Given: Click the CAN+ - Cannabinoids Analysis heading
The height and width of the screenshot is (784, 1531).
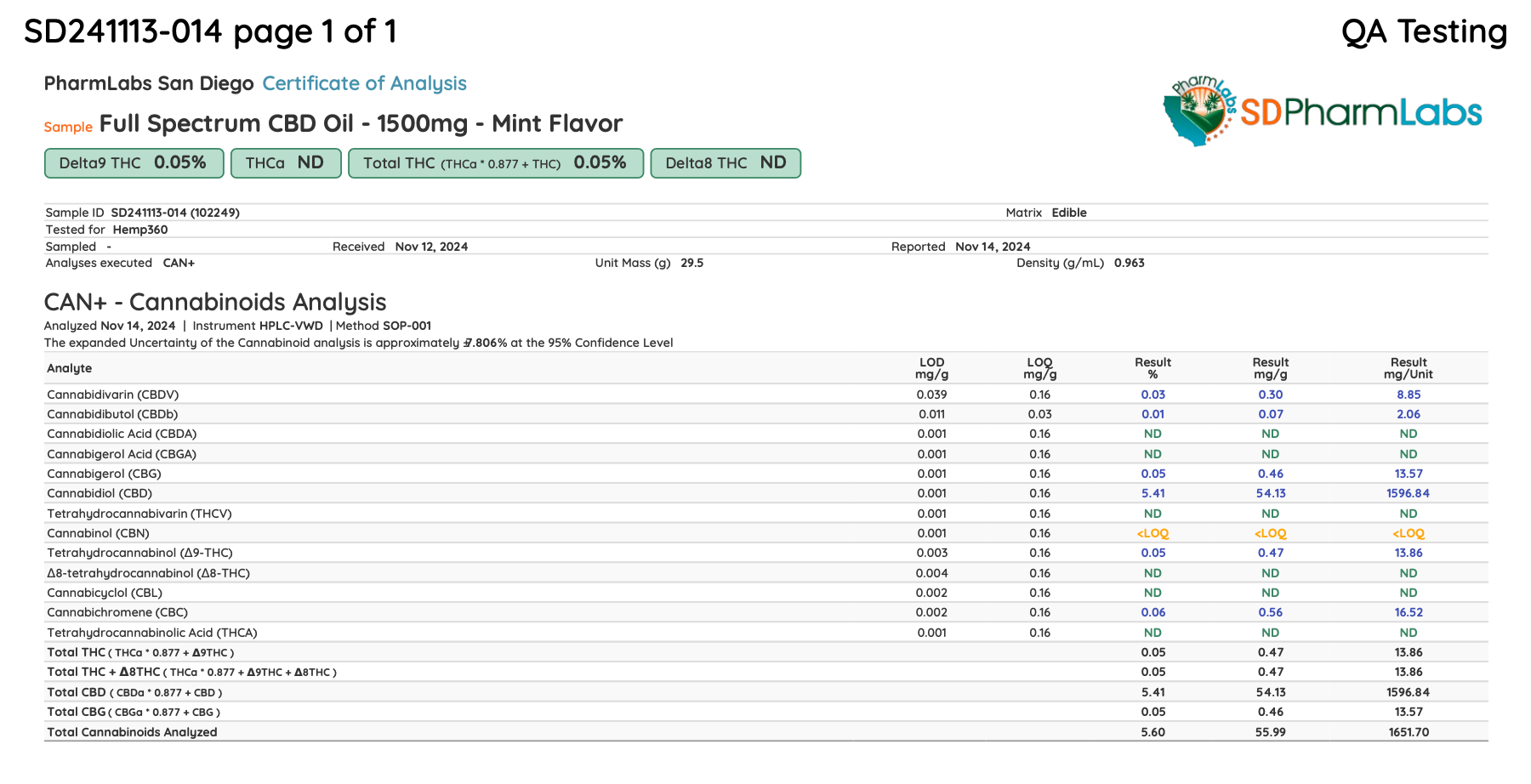Looking at the screenshot, I should (x=215, y=302).
